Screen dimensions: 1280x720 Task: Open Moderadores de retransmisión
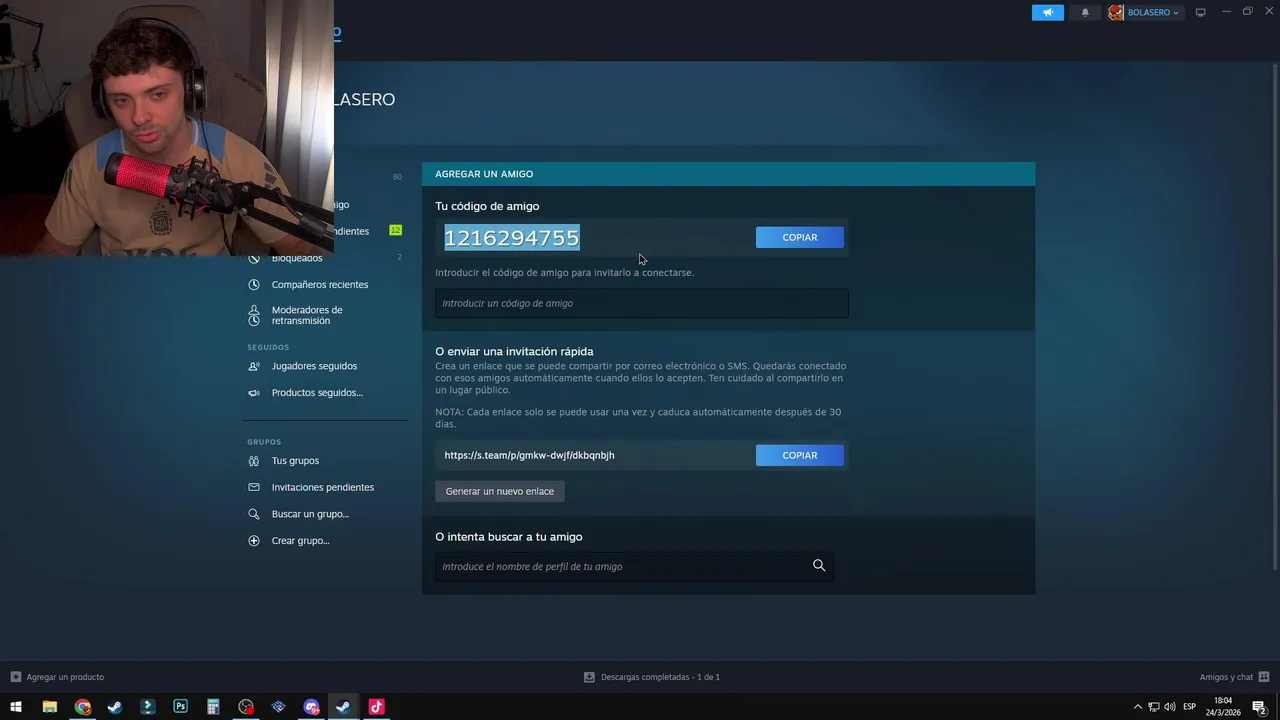306,315
